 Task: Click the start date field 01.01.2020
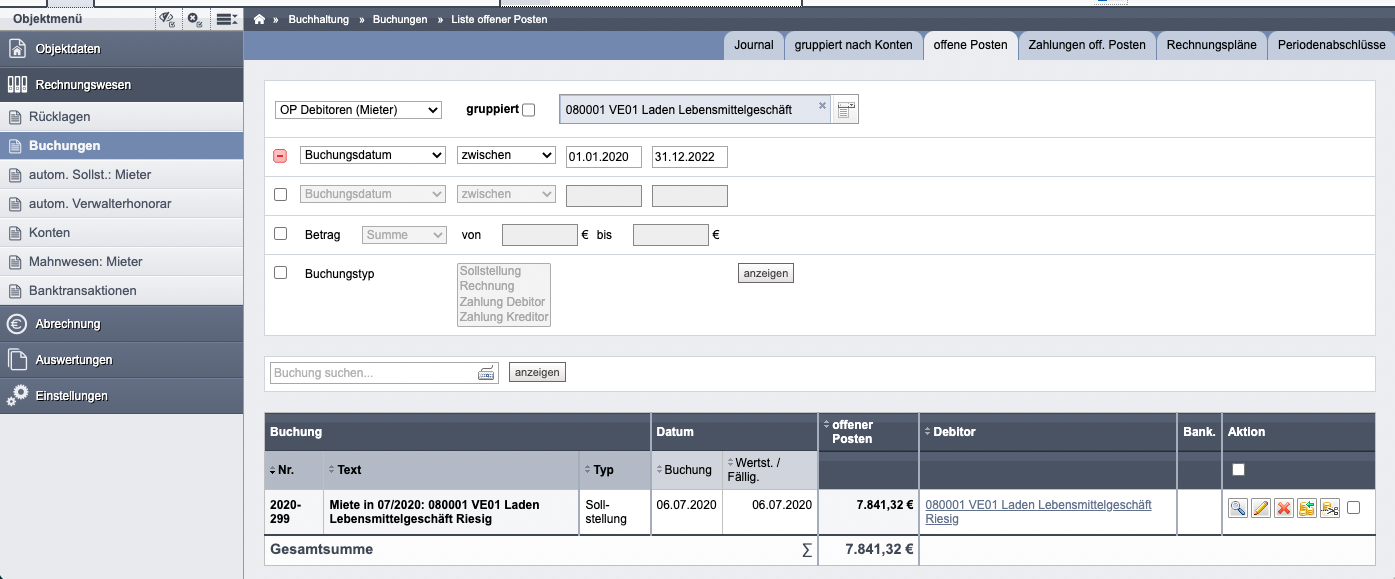[603, 157]
